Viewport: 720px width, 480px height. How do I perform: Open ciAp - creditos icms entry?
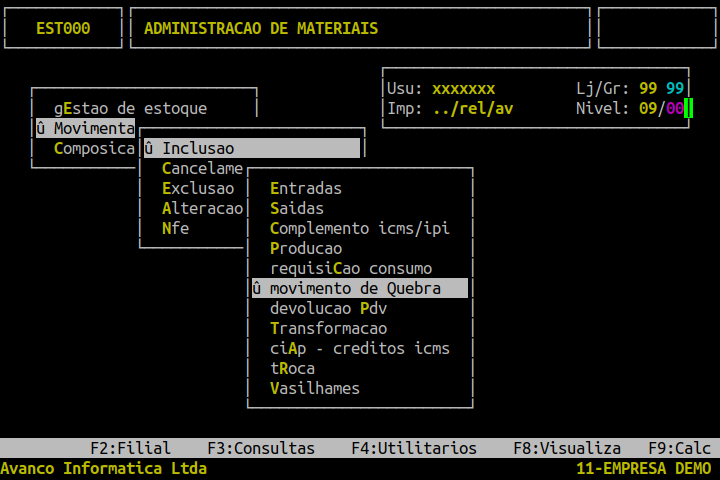360,348
